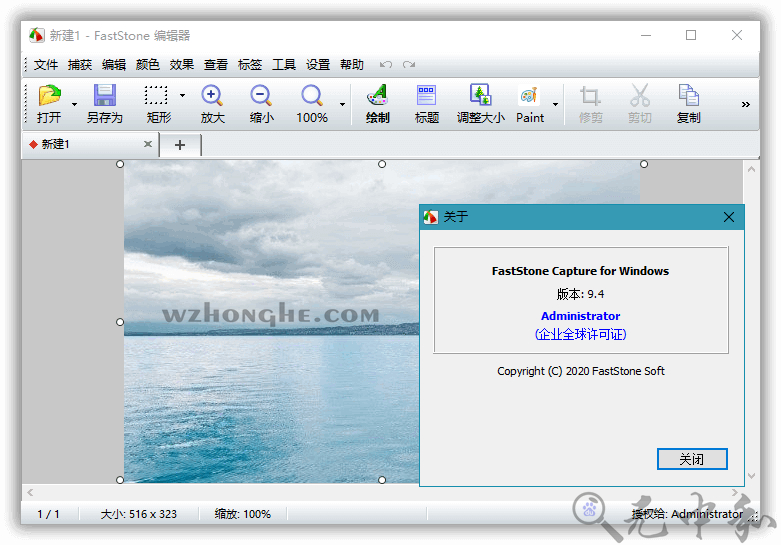Open the 查看 menu
The image size is (781, 545).
(216, 65)
